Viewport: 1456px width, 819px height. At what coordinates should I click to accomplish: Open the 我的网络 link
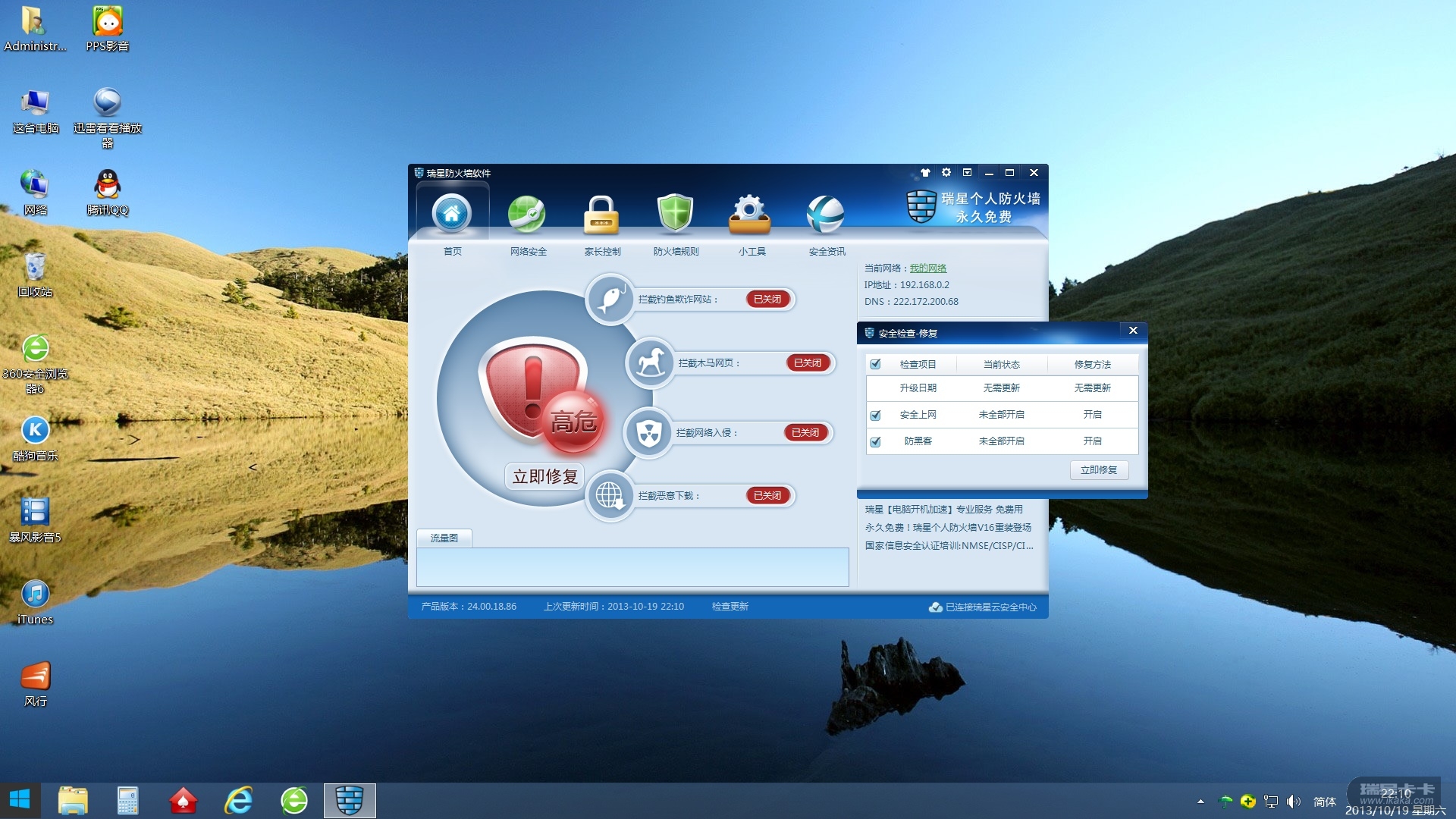click(x=927, y=268)
